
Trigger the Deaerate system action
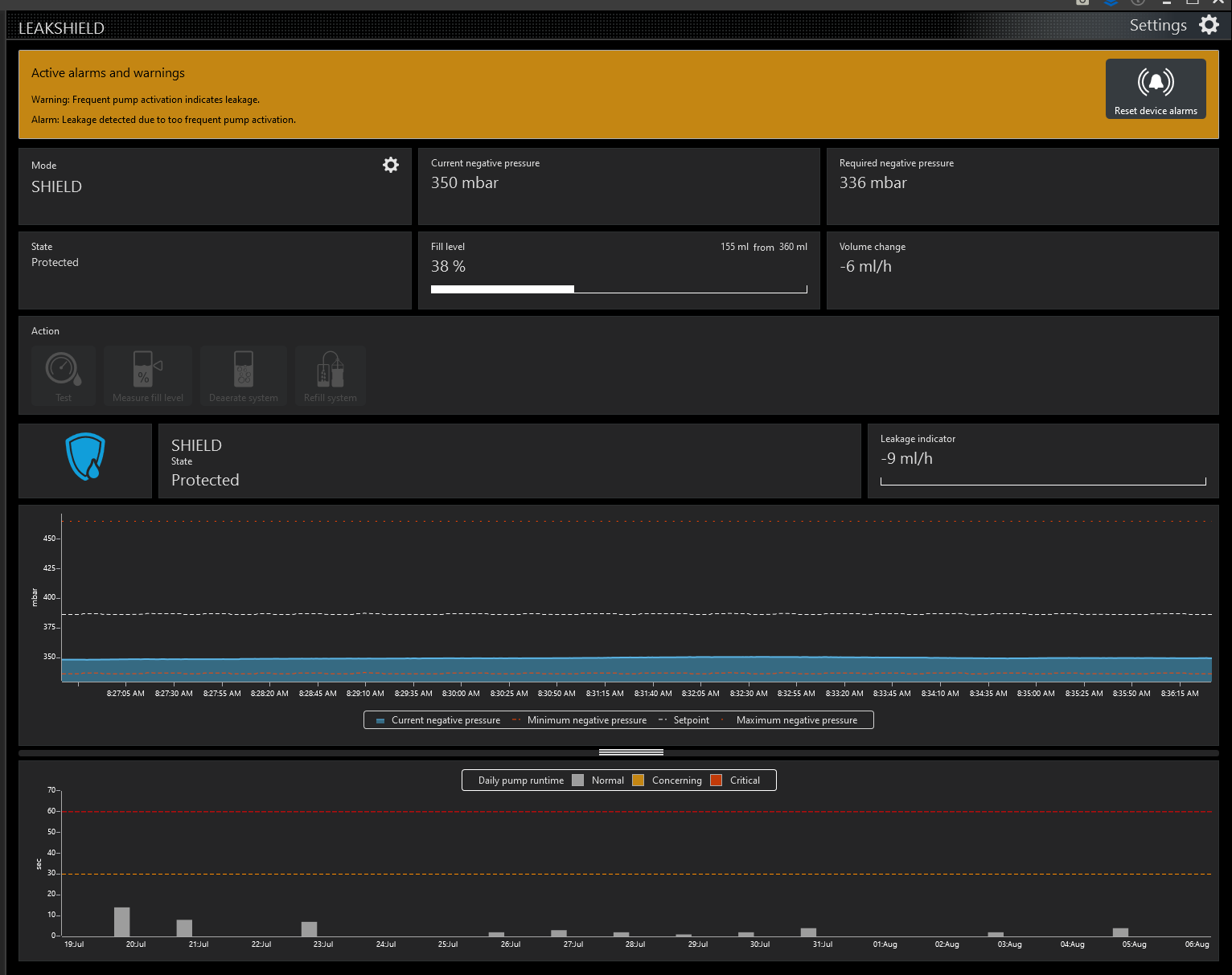click(244, 375)
